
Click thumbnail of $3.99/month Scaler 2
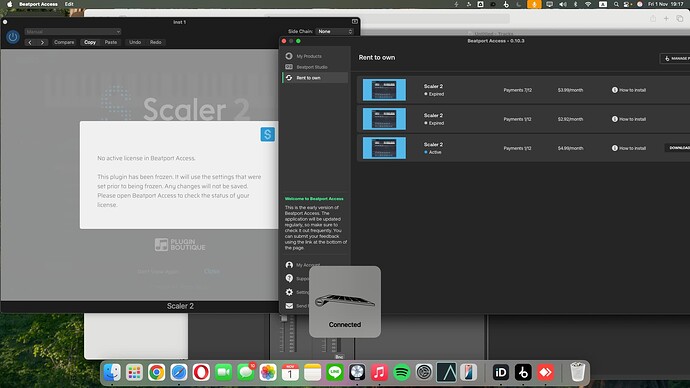pyautogui.click(x=384, y=90)
